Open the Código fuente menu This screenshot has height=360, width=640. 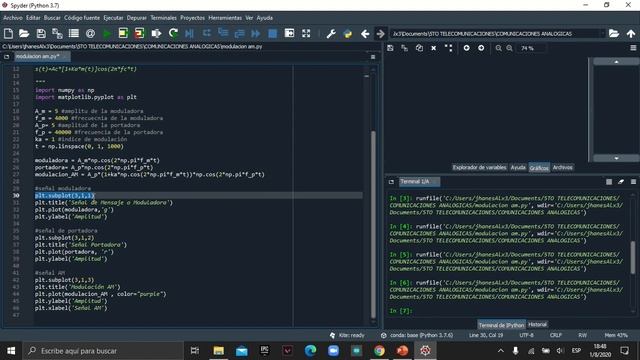tap(82, 18)
